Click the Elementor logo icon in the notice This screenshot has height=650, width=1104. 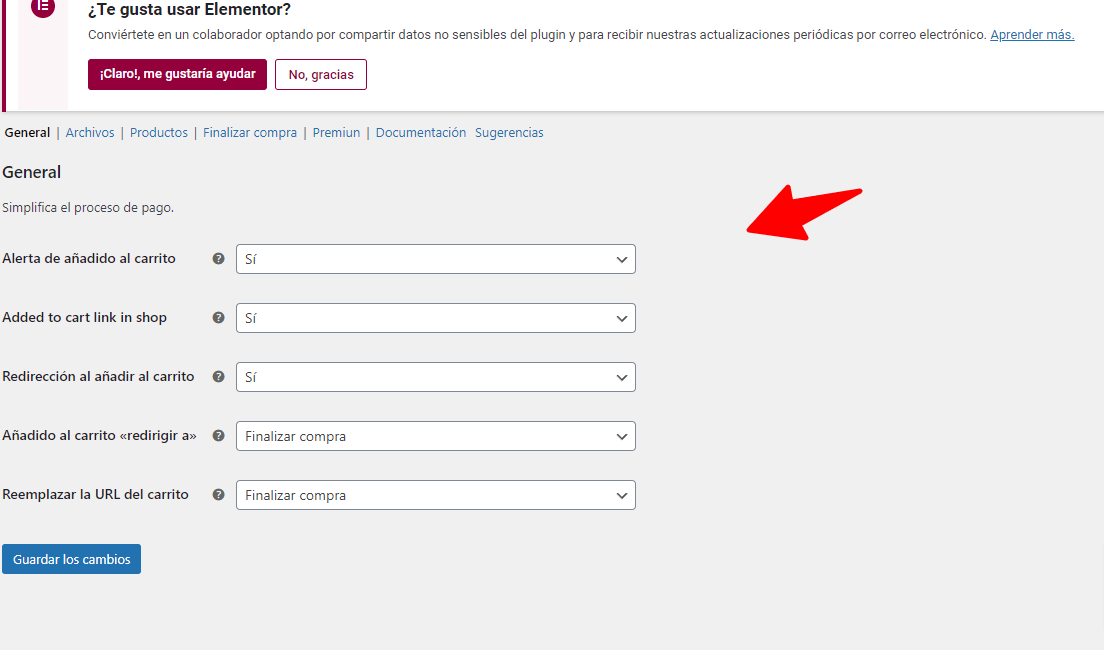(43, 7)
